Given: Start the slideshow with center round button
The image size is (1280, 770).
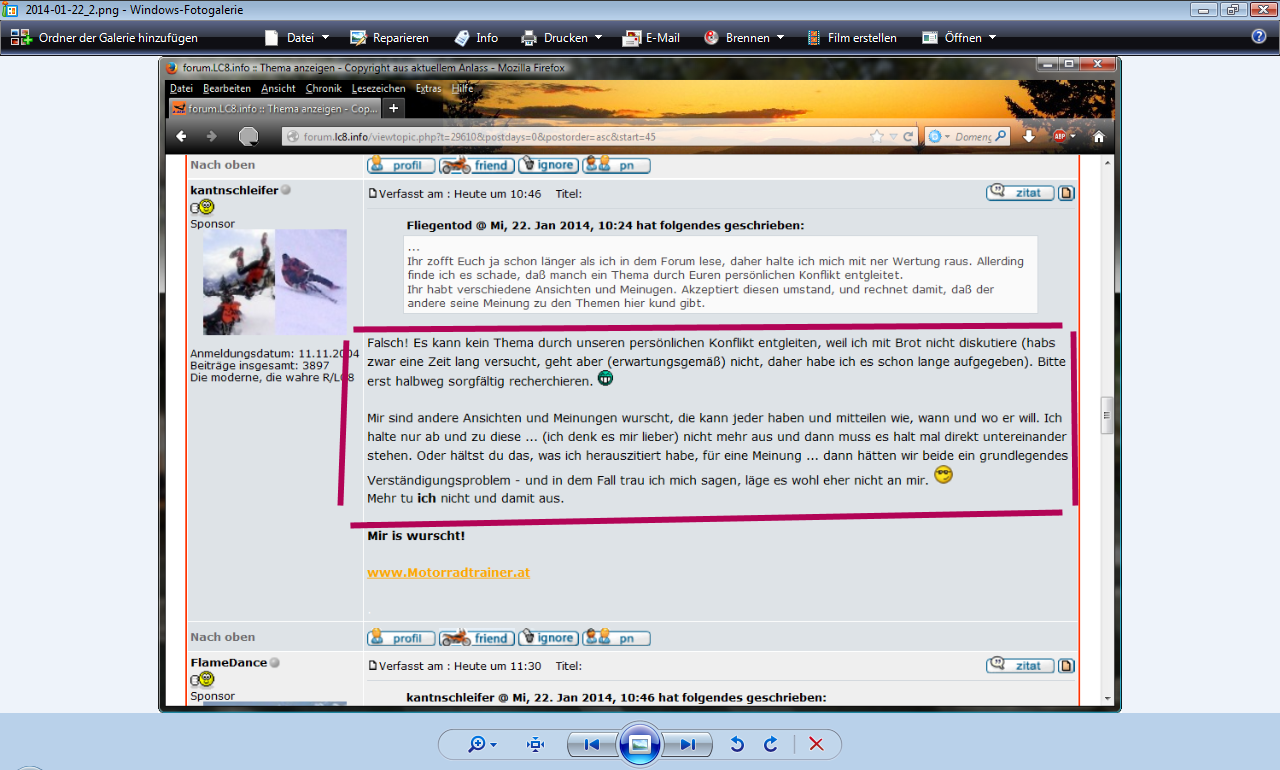Looking at the screenshot, I should tap(640, 744).
